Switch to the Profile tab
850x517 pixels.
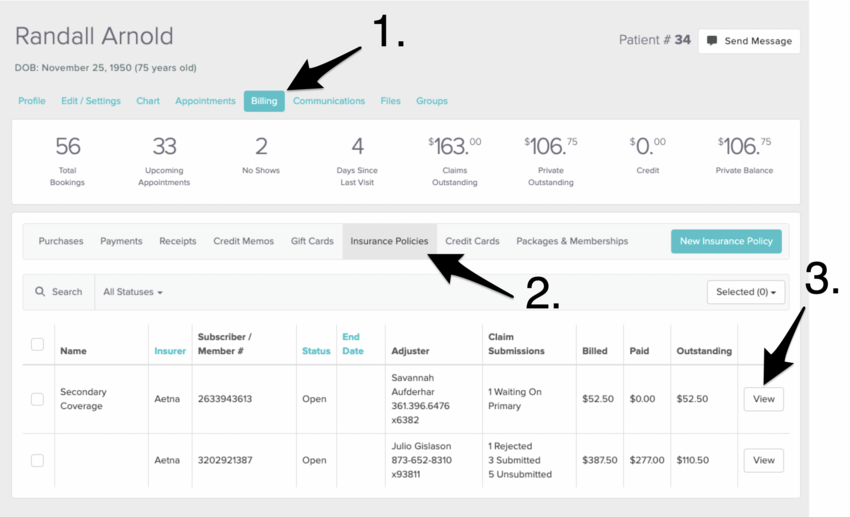coord(32,101)
